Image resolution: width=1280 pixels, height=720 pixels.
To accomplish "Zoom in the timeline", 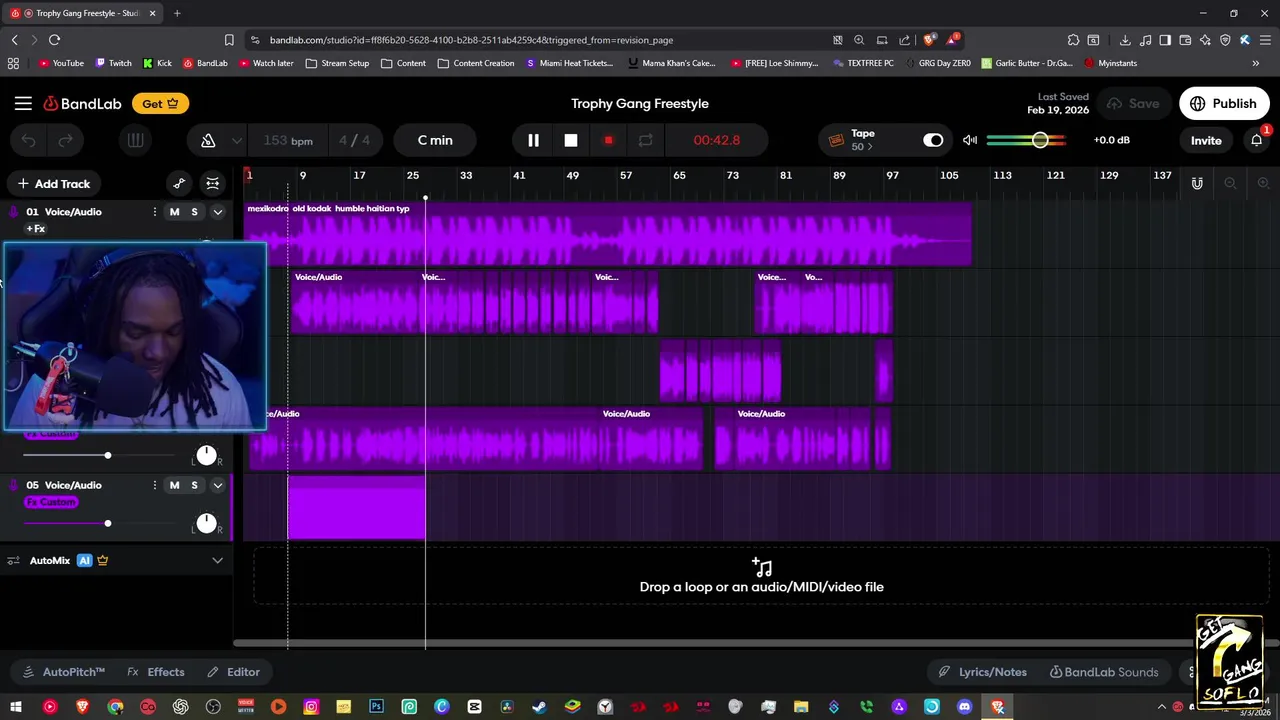I will coord(1263,183).
